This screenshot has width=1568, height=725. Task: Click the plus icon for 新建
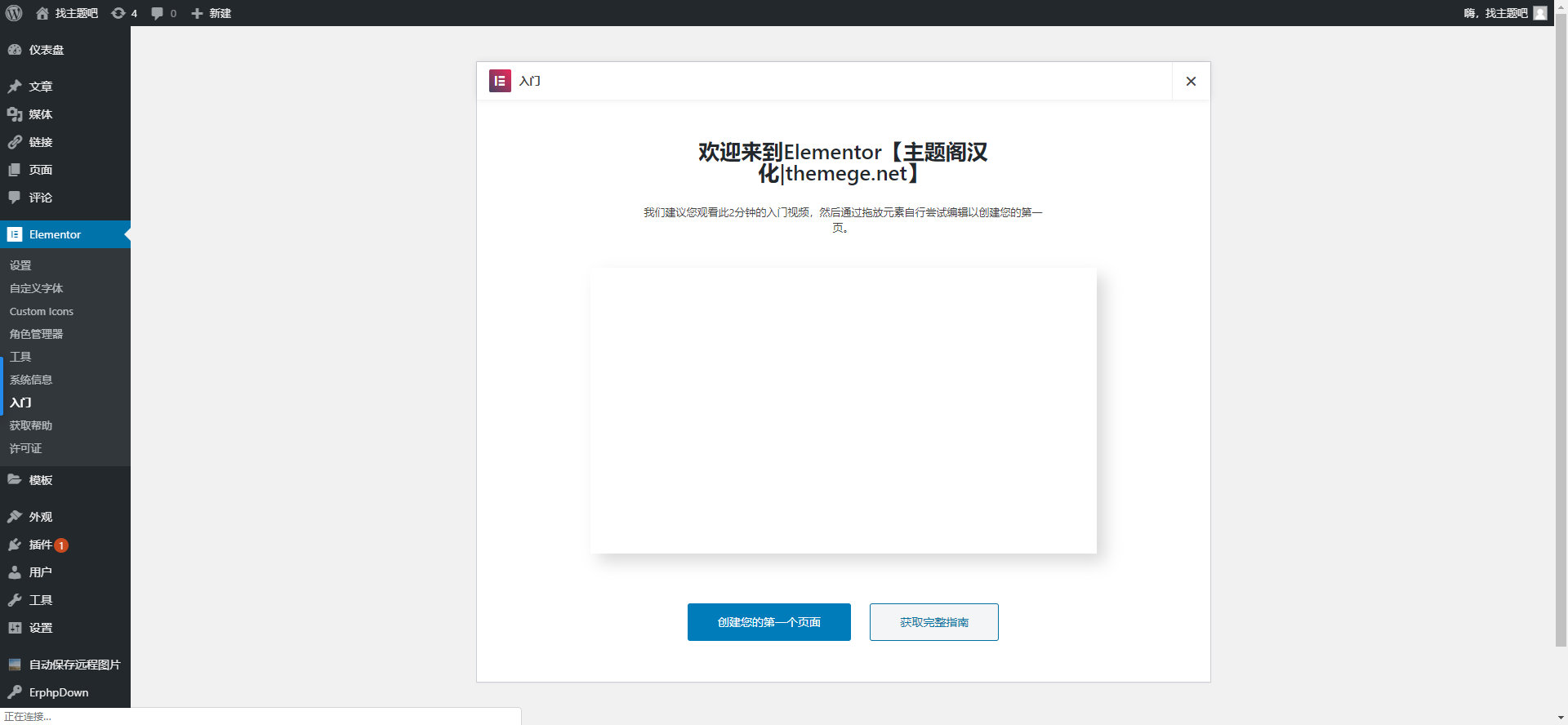197,13
